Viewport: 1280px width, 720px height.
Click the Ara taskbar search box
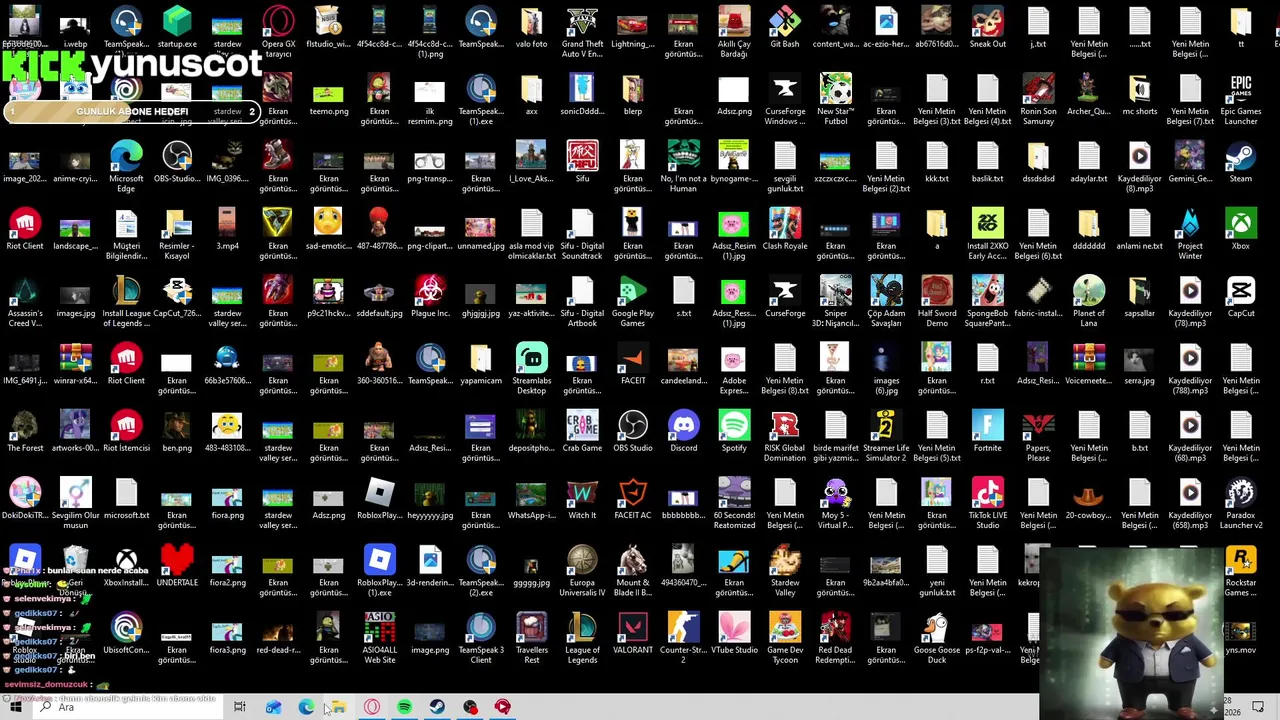130,707
